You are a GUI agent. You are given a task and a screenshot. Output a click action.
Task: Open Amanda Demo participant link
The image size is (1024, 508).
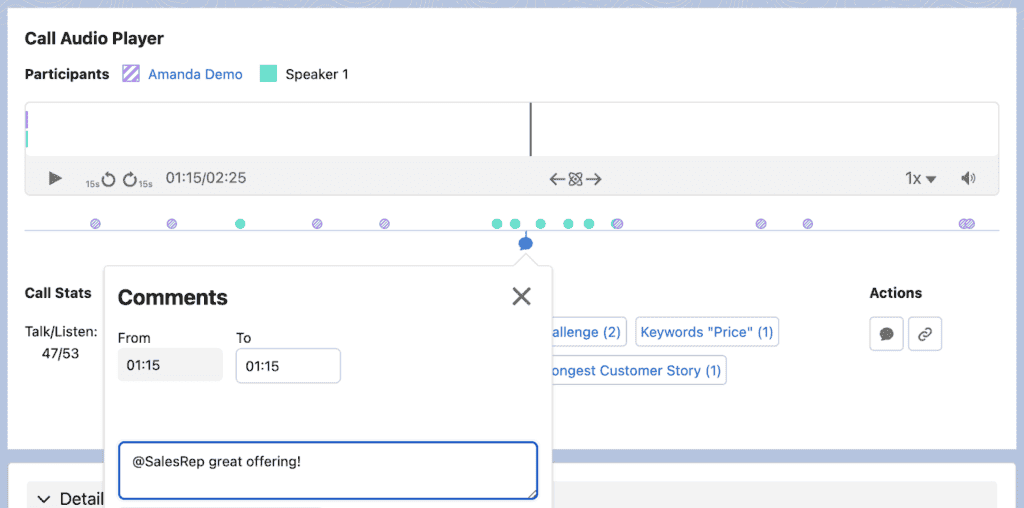pos(195,74)
